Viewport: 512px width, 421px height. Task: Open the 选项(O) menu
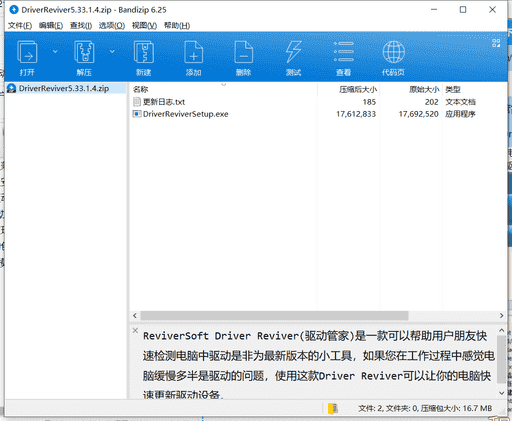tap(112, 26)
